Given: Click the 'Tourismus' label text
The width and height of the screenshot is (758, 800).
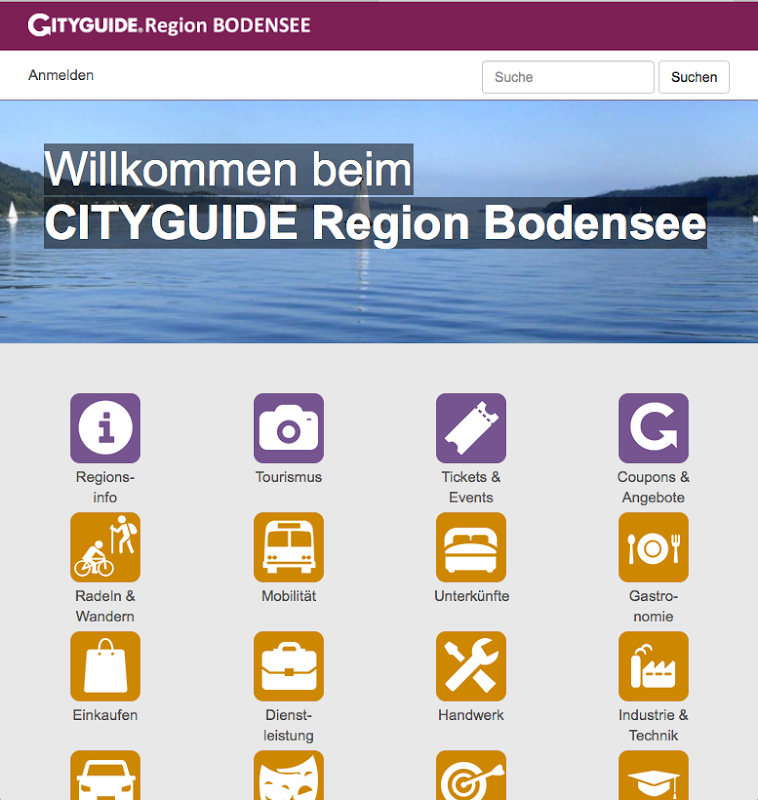Looking at the screenshot, I should pos(289,477).
